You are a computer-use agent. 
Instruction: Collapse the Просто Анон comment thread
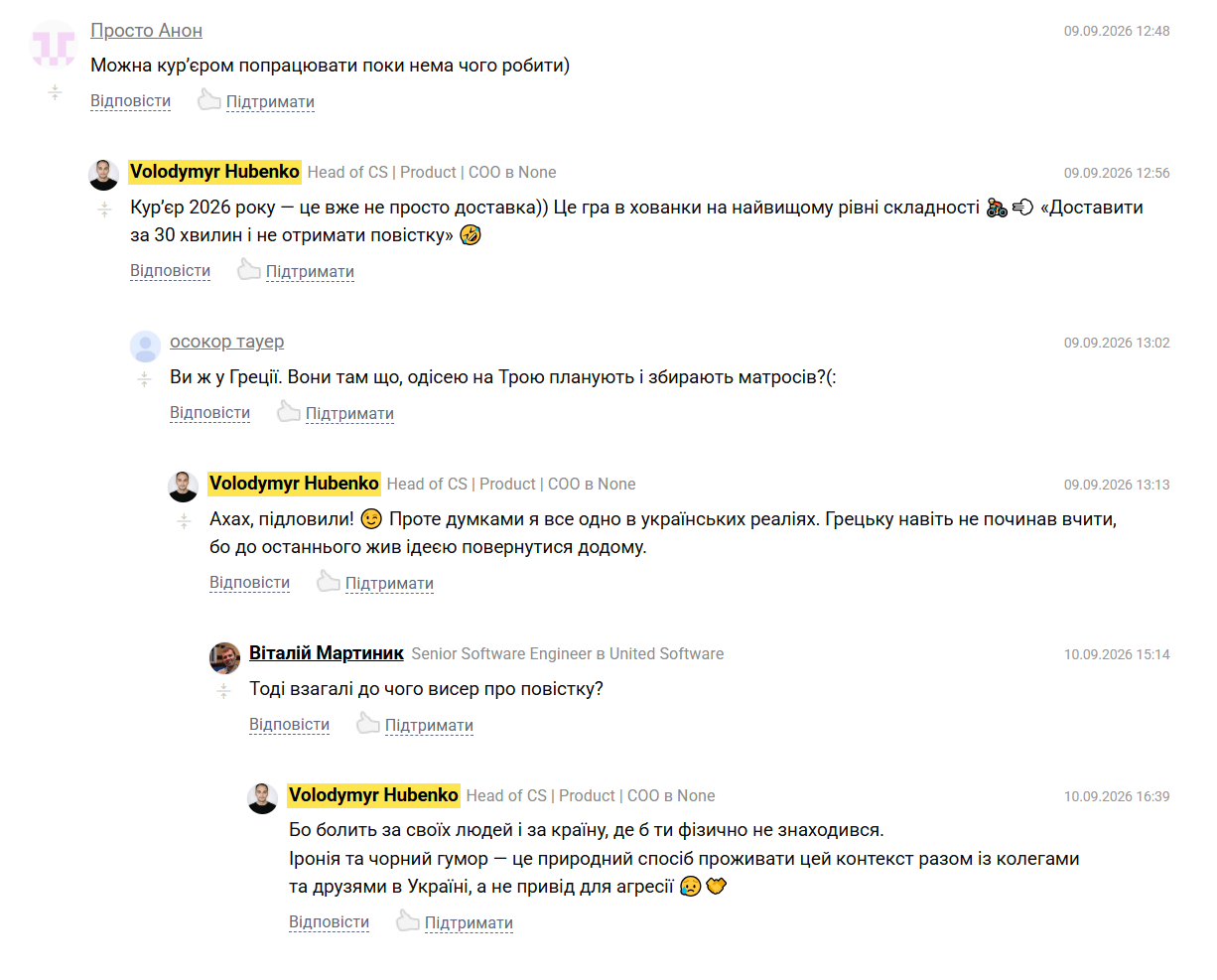pos(56,92)
